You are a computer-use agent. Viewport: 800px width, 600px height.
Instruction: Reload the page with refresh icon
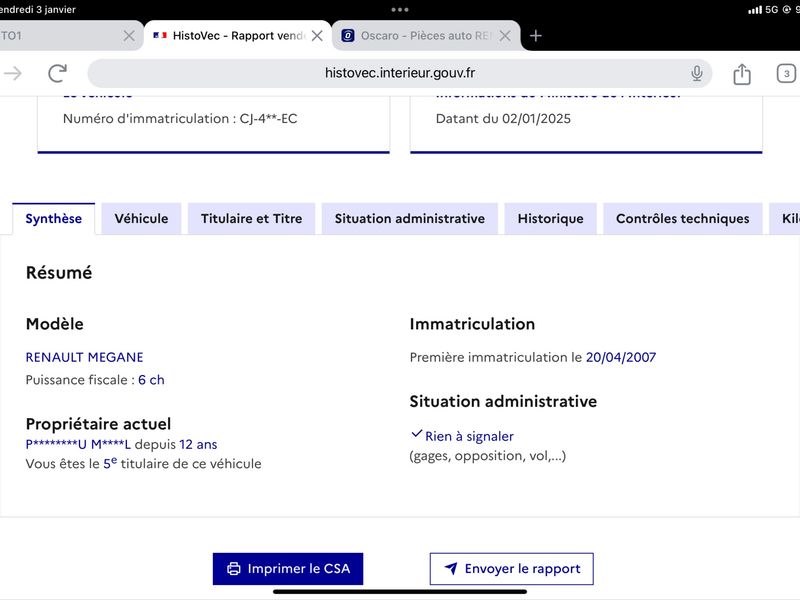coord(58,73)
